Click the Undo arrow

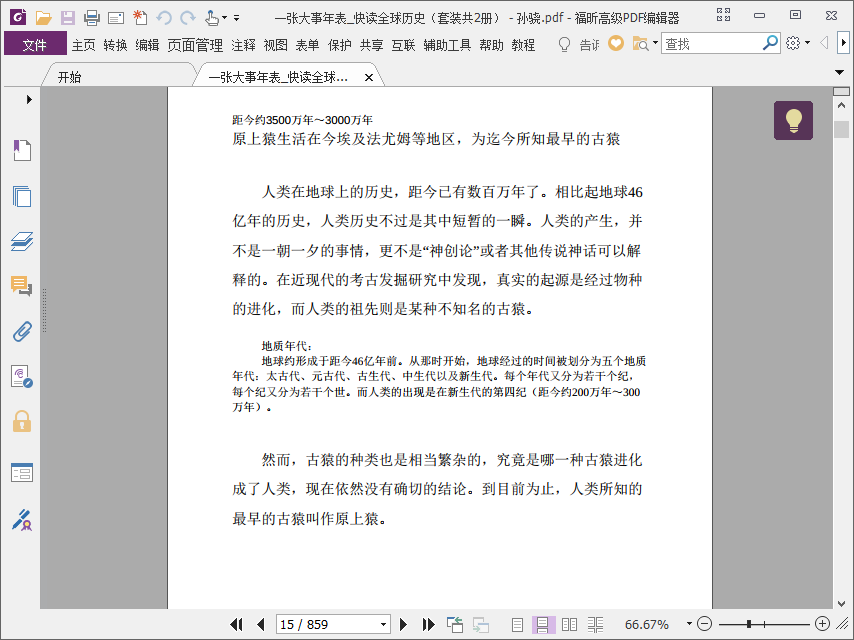[164, 18]
